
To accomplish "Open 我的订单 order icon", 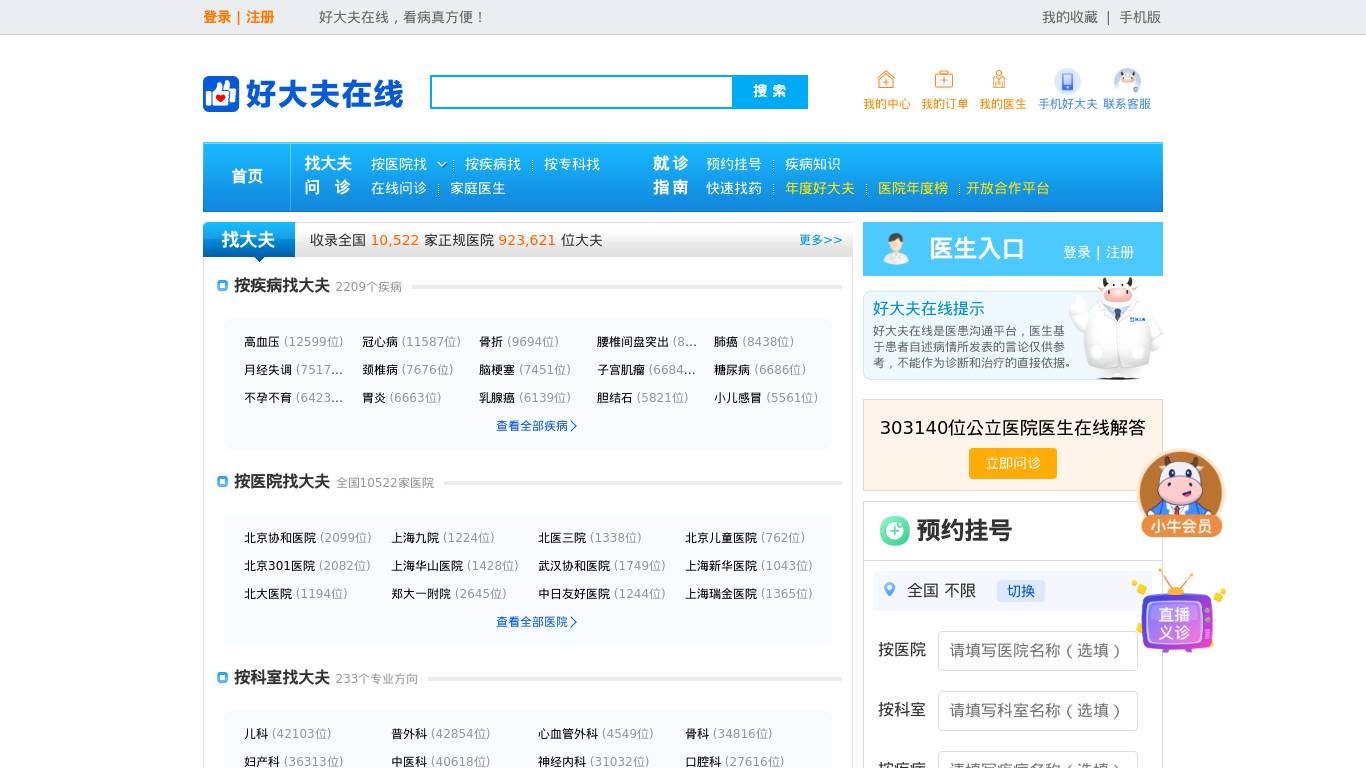I will tap(944, 80).
